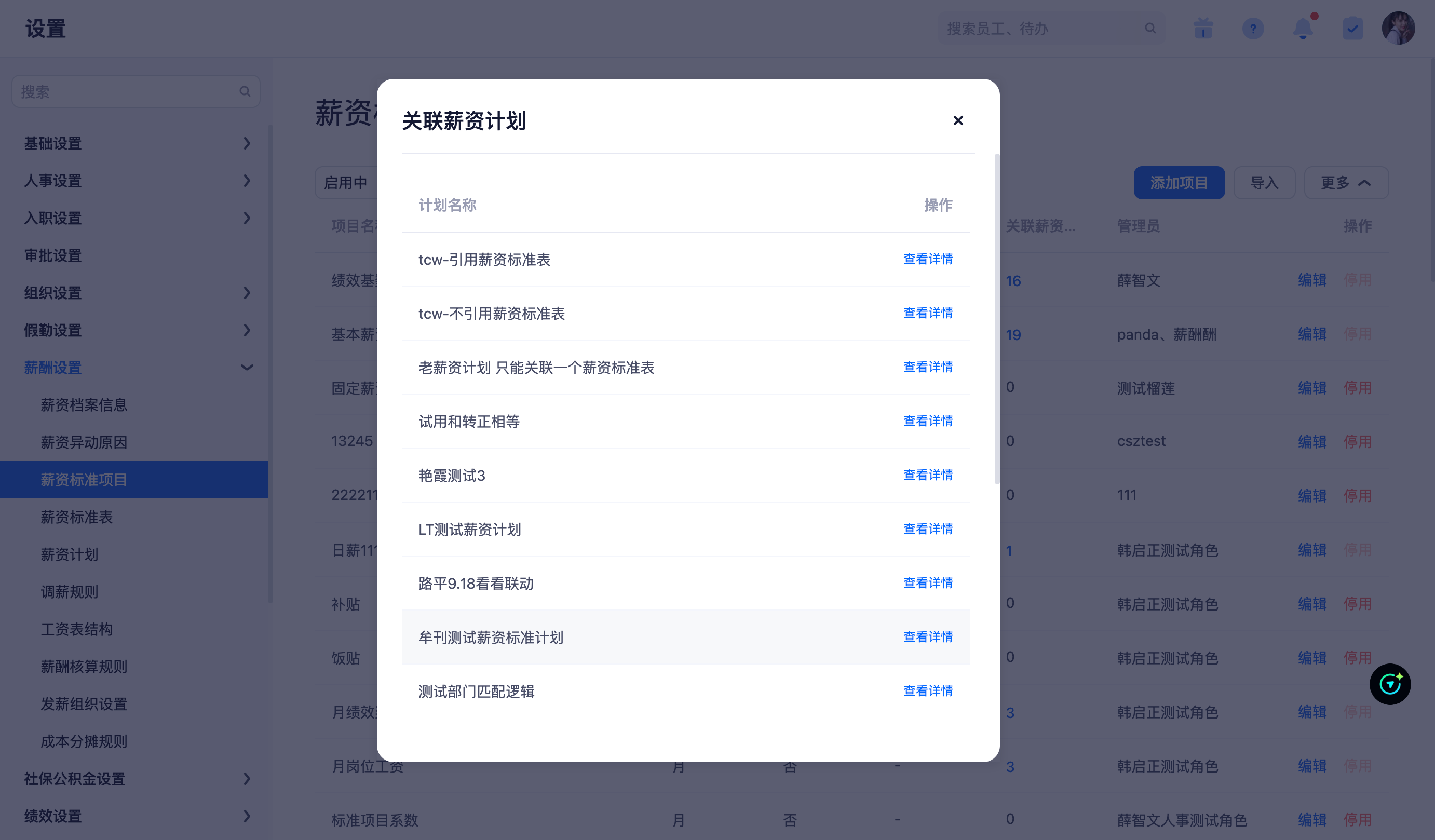Go to 发薪组织设置
The image size is (1435, 840).
(84, 704)
